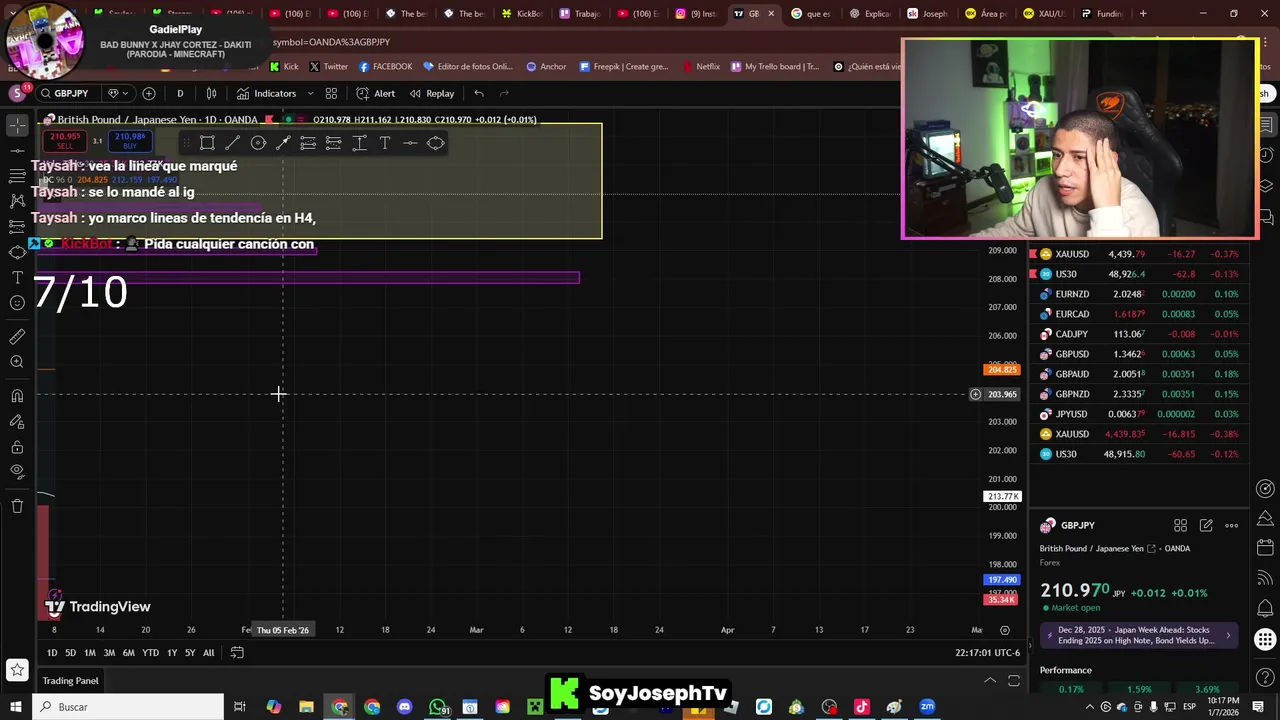Toggle the magnet mode icon
Viewport: 1280px width, 720px height.
[17, 396]
